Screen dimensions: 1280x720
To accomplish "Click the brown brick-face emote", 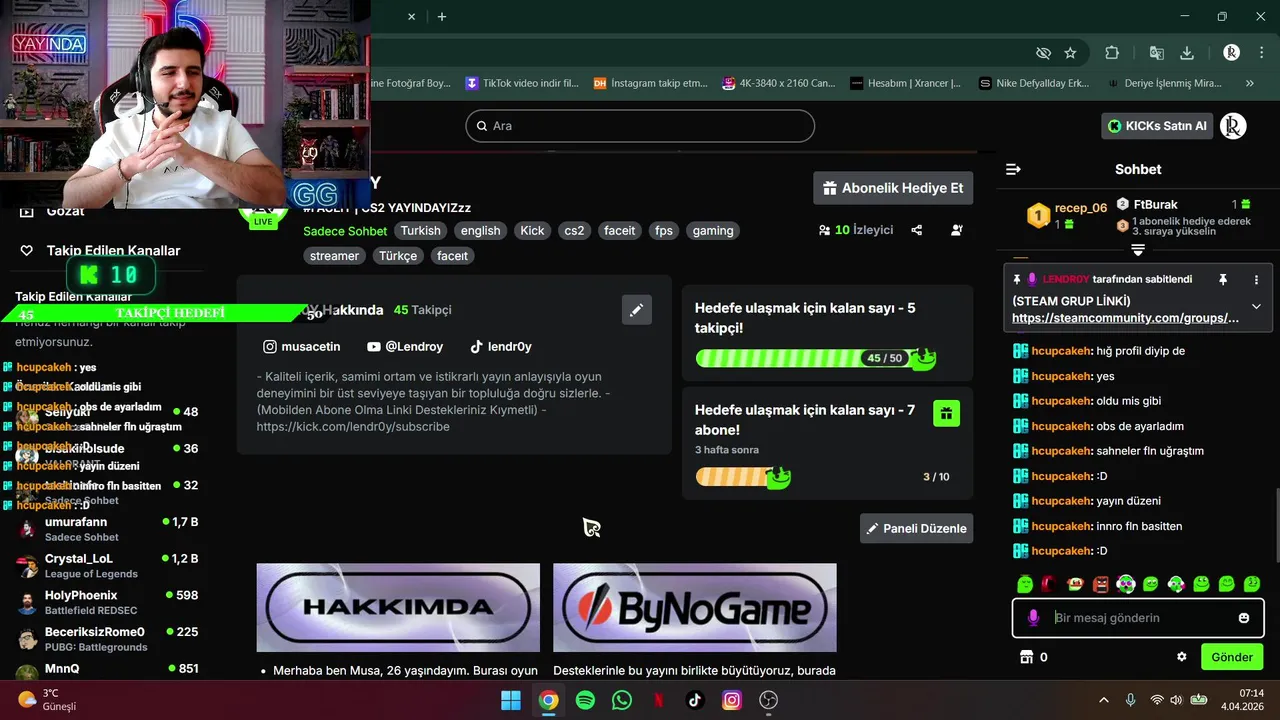I will click(1100, 584).
